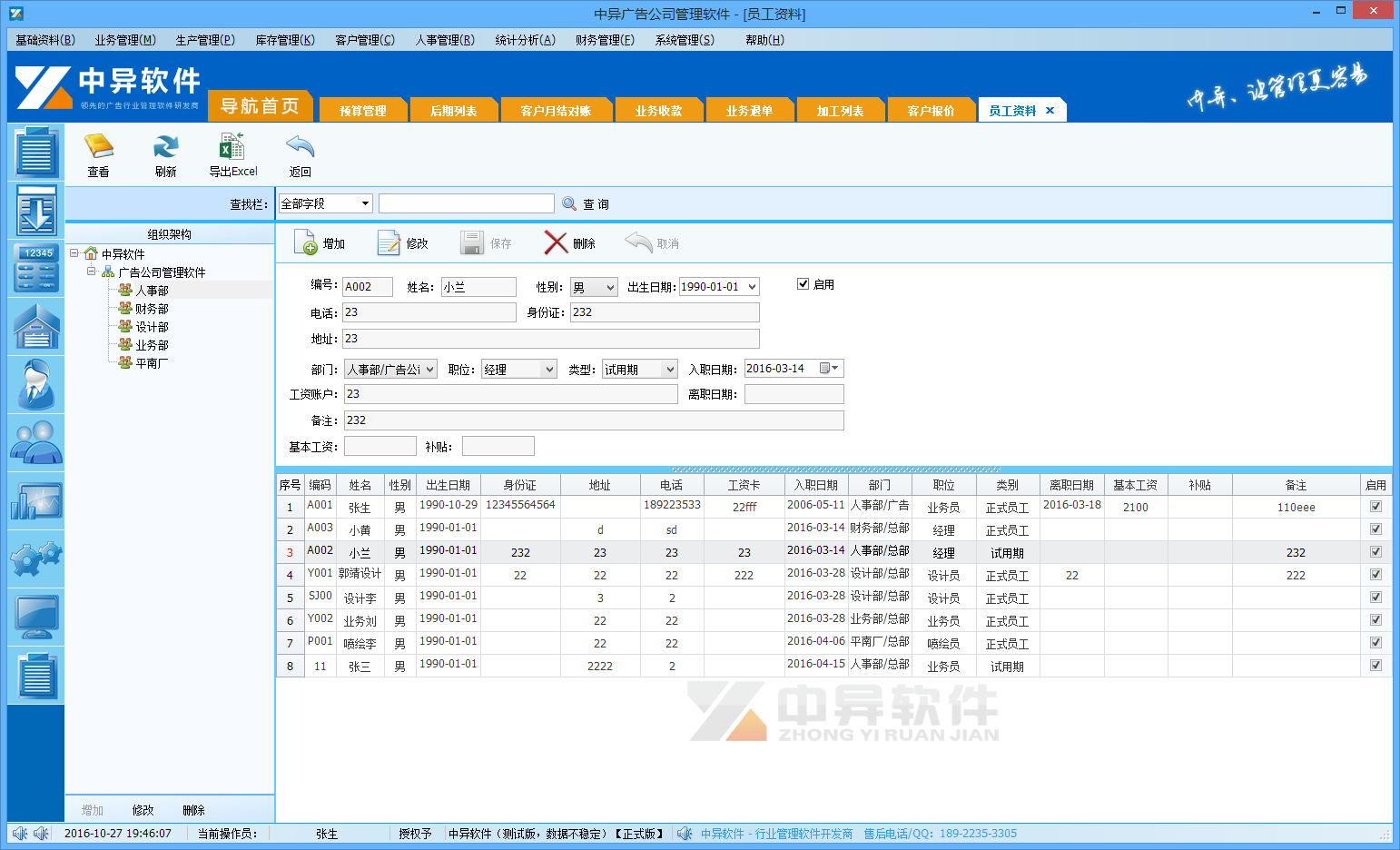Switch to the 客户报价 tab
This screenshot has height=850, width=1400.
(x=932, y=109)
